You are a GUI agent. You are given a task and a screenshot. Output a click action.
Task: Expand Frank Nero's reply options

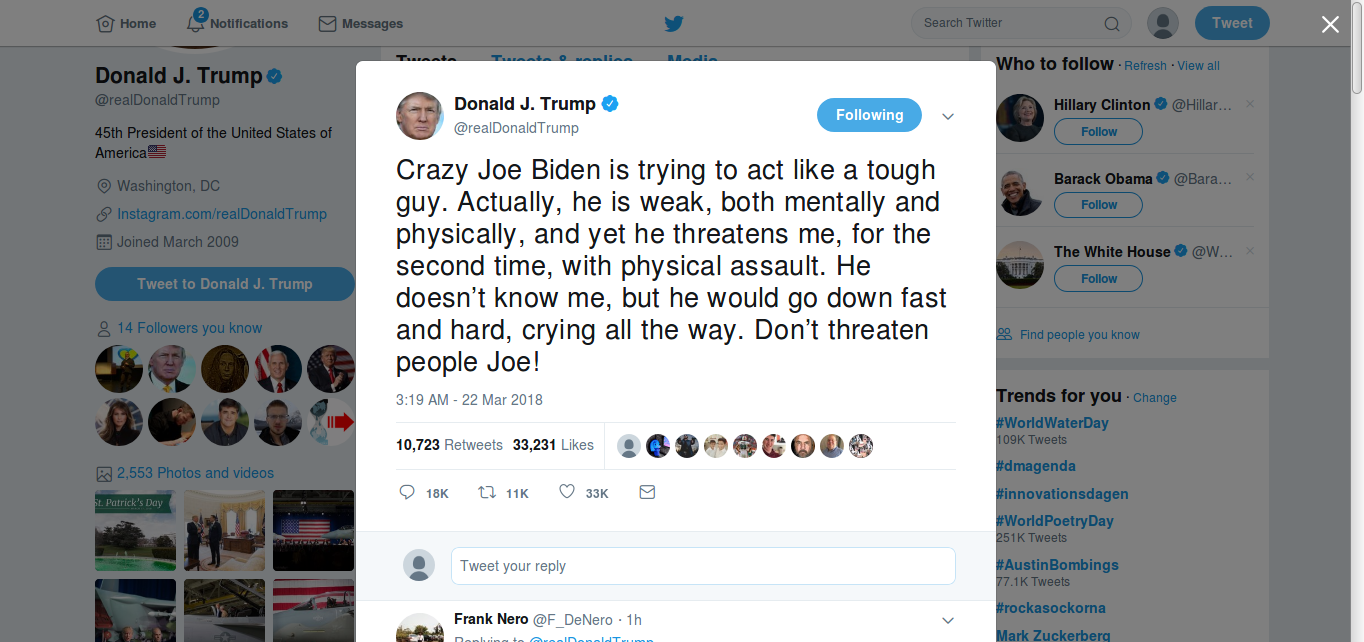947,619
